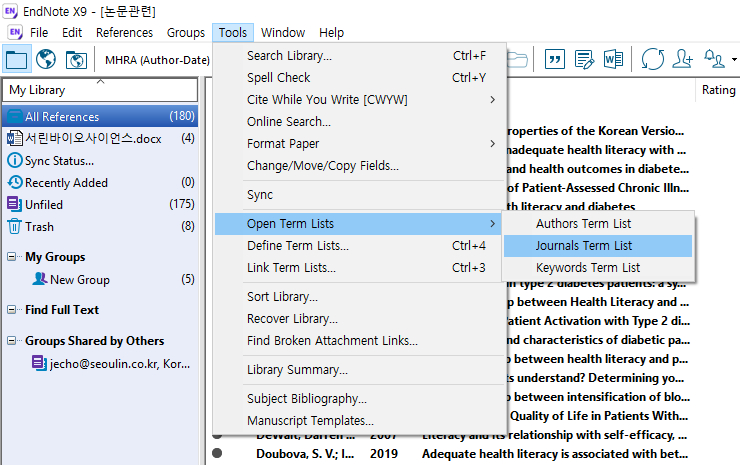Choose Define Term Lists... entry
This screenshot has height=465, width=740.
pos(361,245)
